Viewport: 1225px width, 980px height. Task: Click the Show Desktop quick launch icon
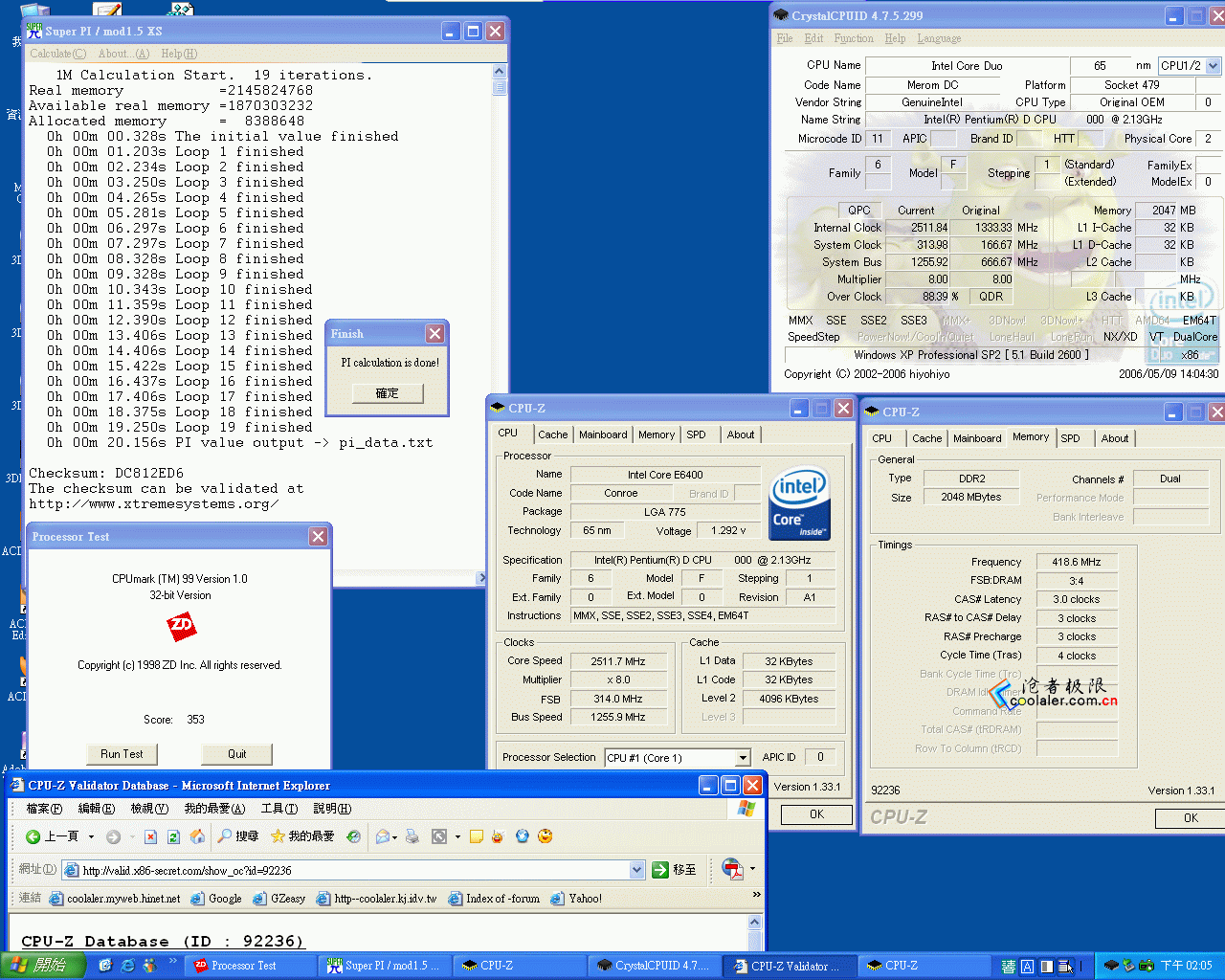pos(105,966)
